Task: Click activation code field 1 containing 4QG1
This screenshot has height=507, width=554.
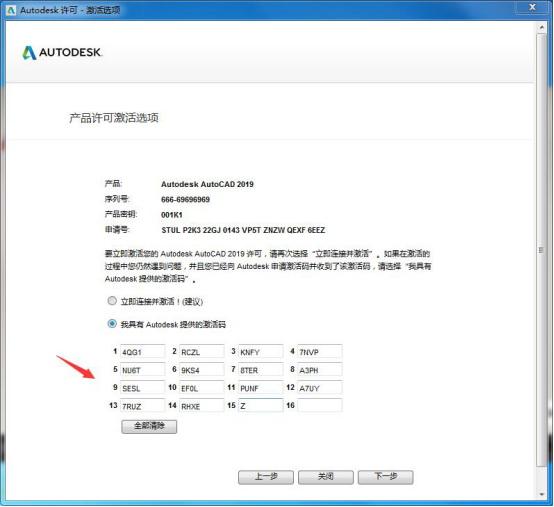Action: (x=142, y=352)
